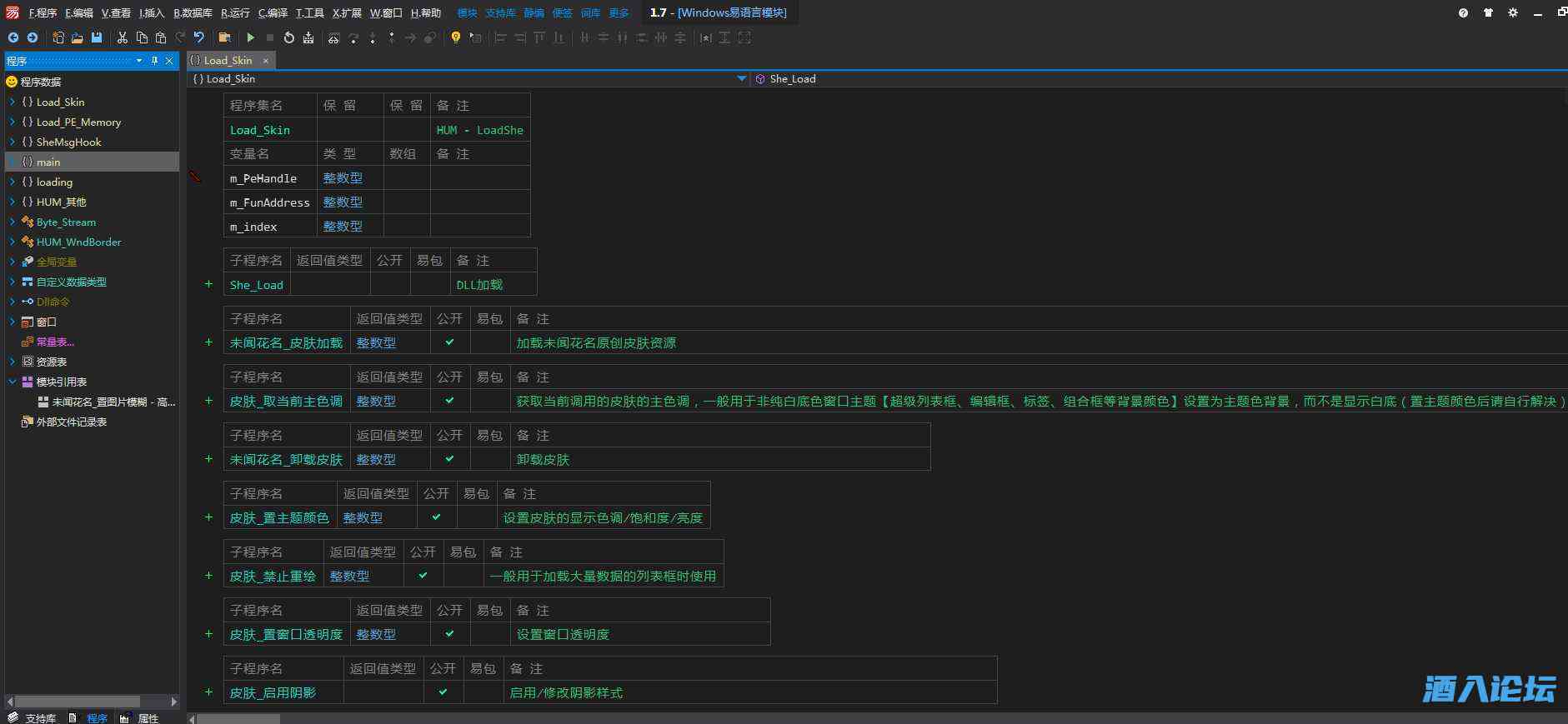Click the navigate Back arrow icon
The image size is (1568, 724).
13,37
